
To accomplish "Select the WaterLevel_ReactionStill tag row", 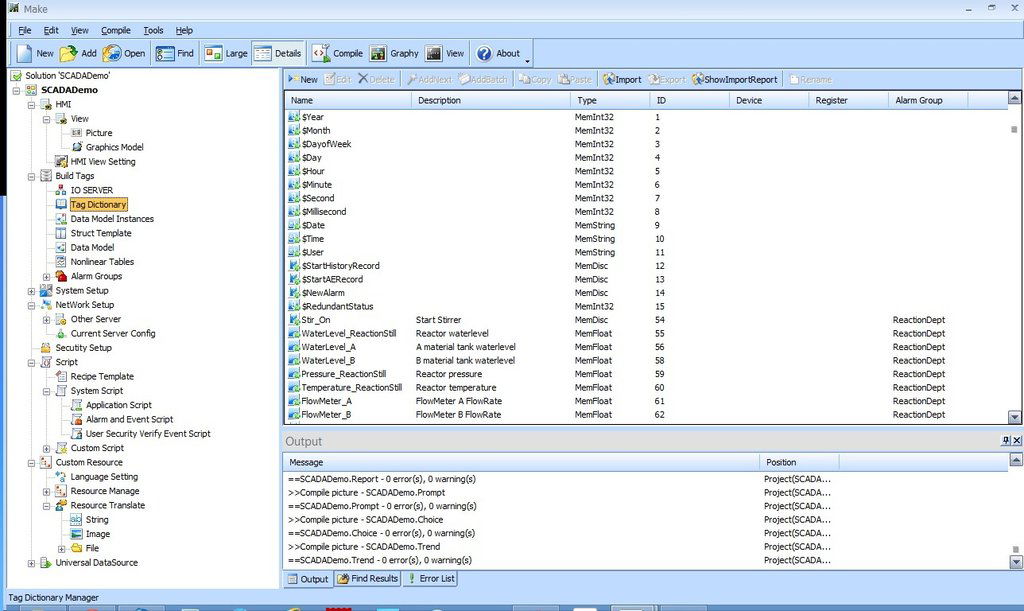I will 352,333.
